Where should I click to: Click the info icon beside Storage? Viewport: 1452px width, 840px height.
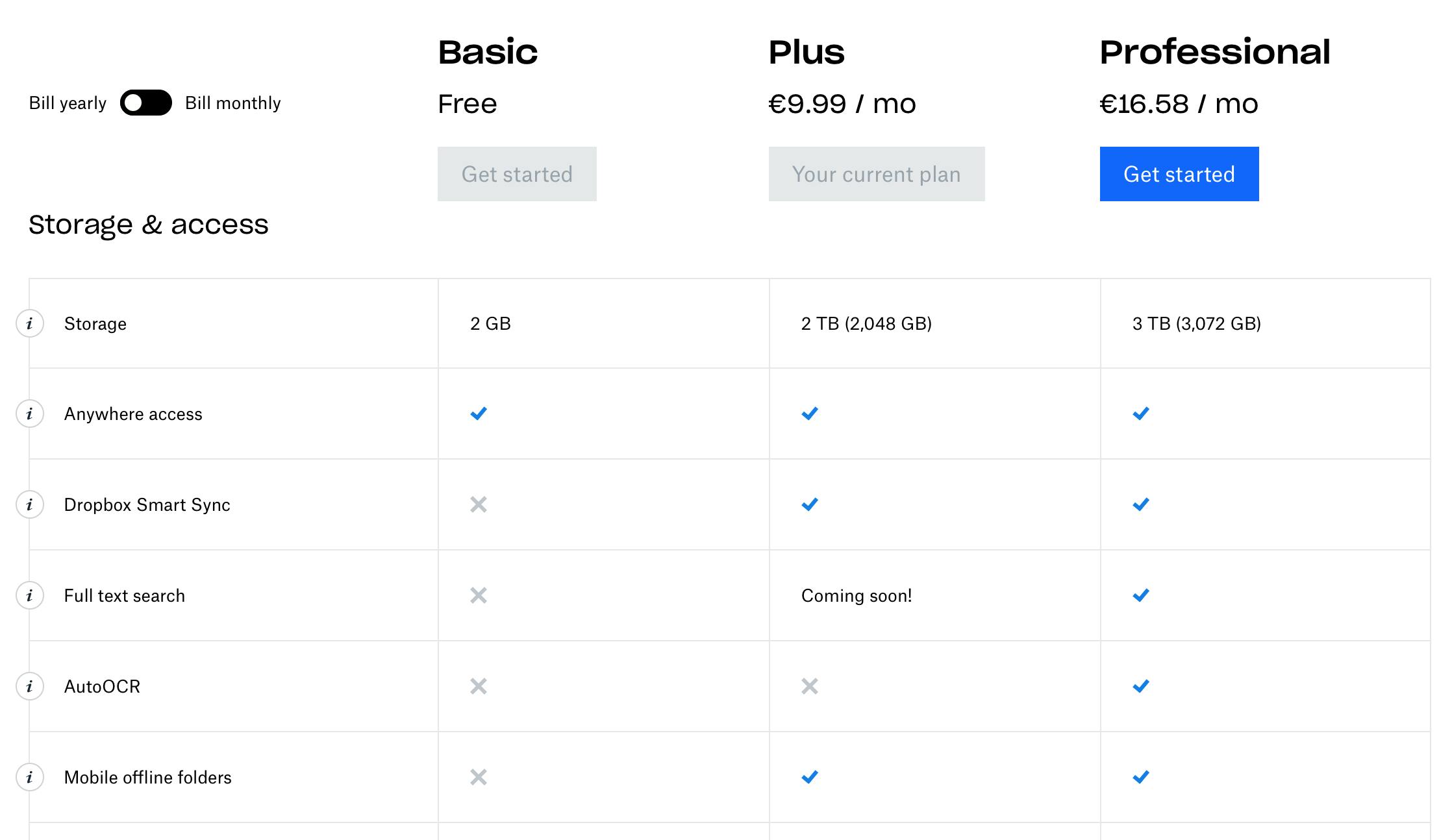29,323
